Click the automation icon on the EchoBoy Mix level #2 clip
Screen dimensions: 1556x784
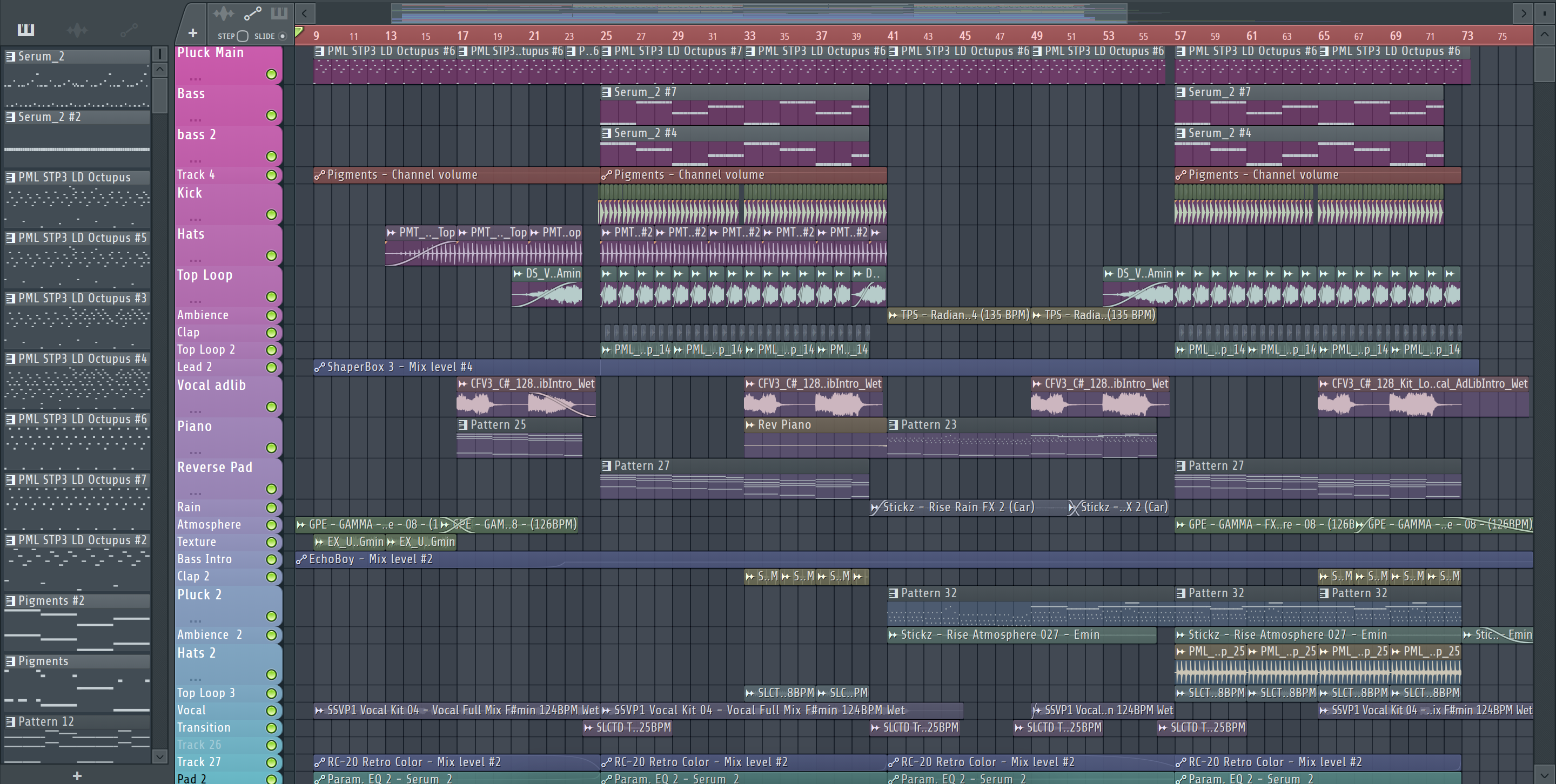pyautogui.click(x=301, y=559)
